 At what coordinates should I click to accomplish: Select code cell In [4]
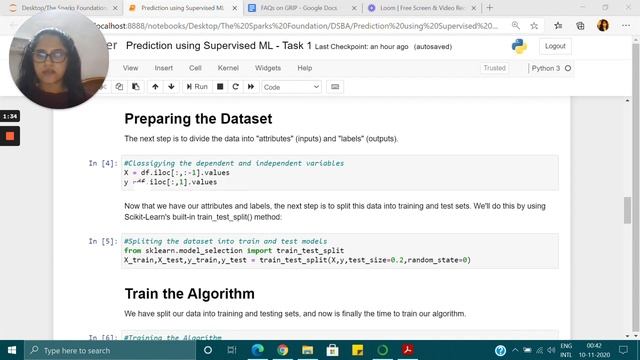coord(340,173)
